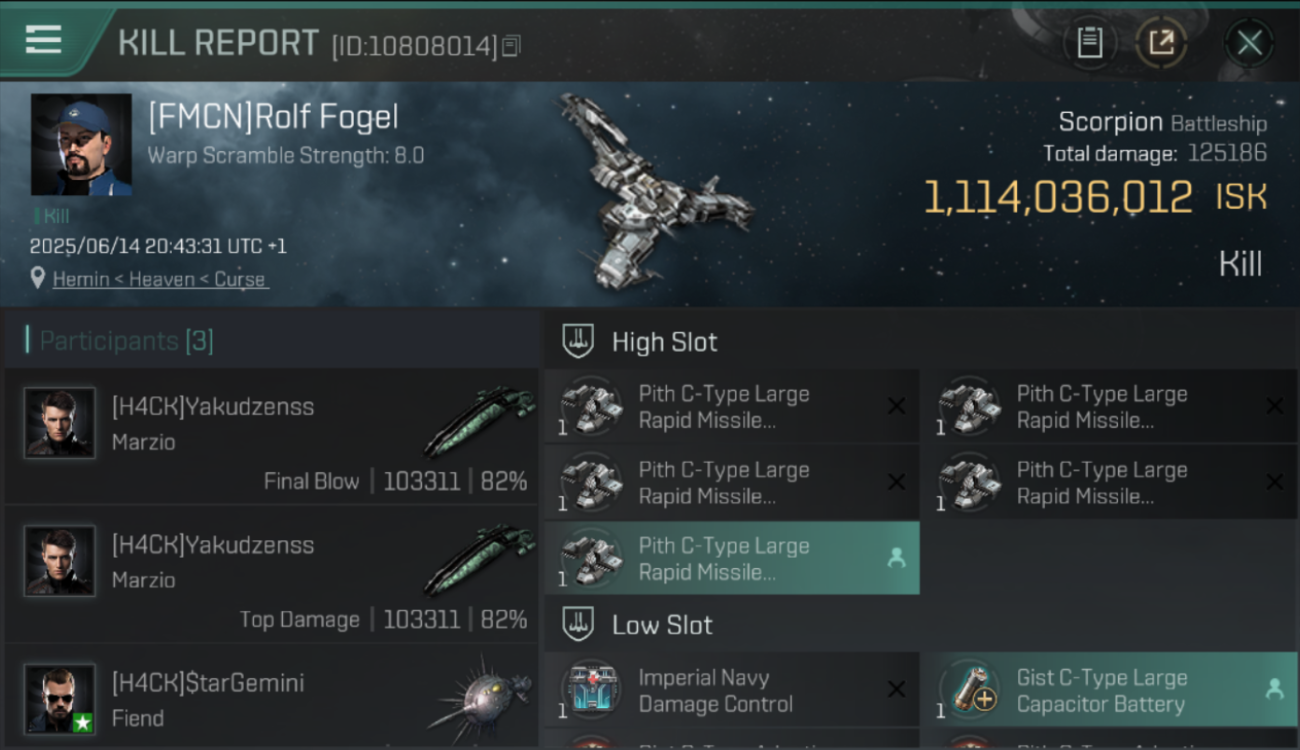The height and width of the screenshot is (750, 1300).
Task: Select the $tarGemini Fiend participant row
Action: [271, 697]
